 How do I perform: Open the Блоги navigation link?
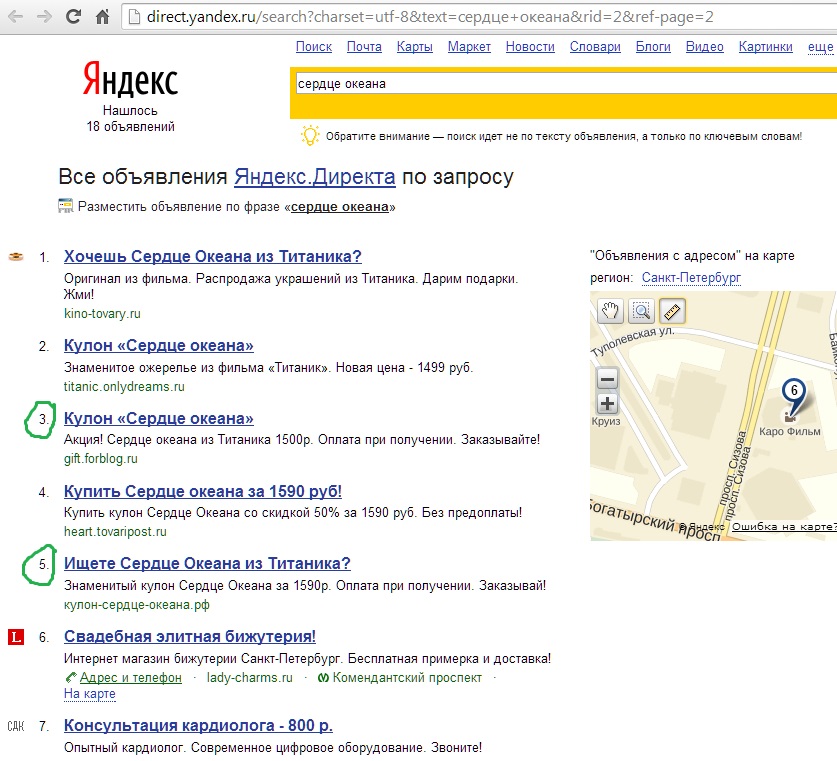tap(653, 47)
